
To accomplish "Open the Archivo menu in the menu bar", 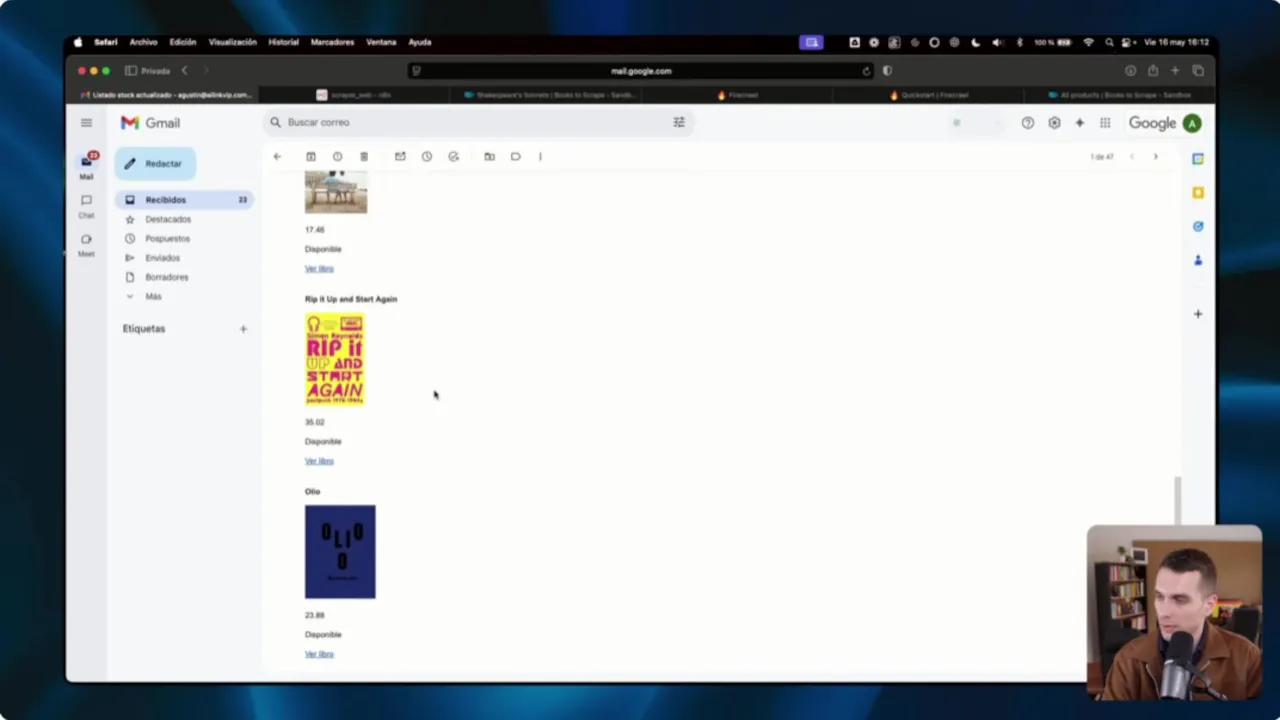I will click(143, 42).
